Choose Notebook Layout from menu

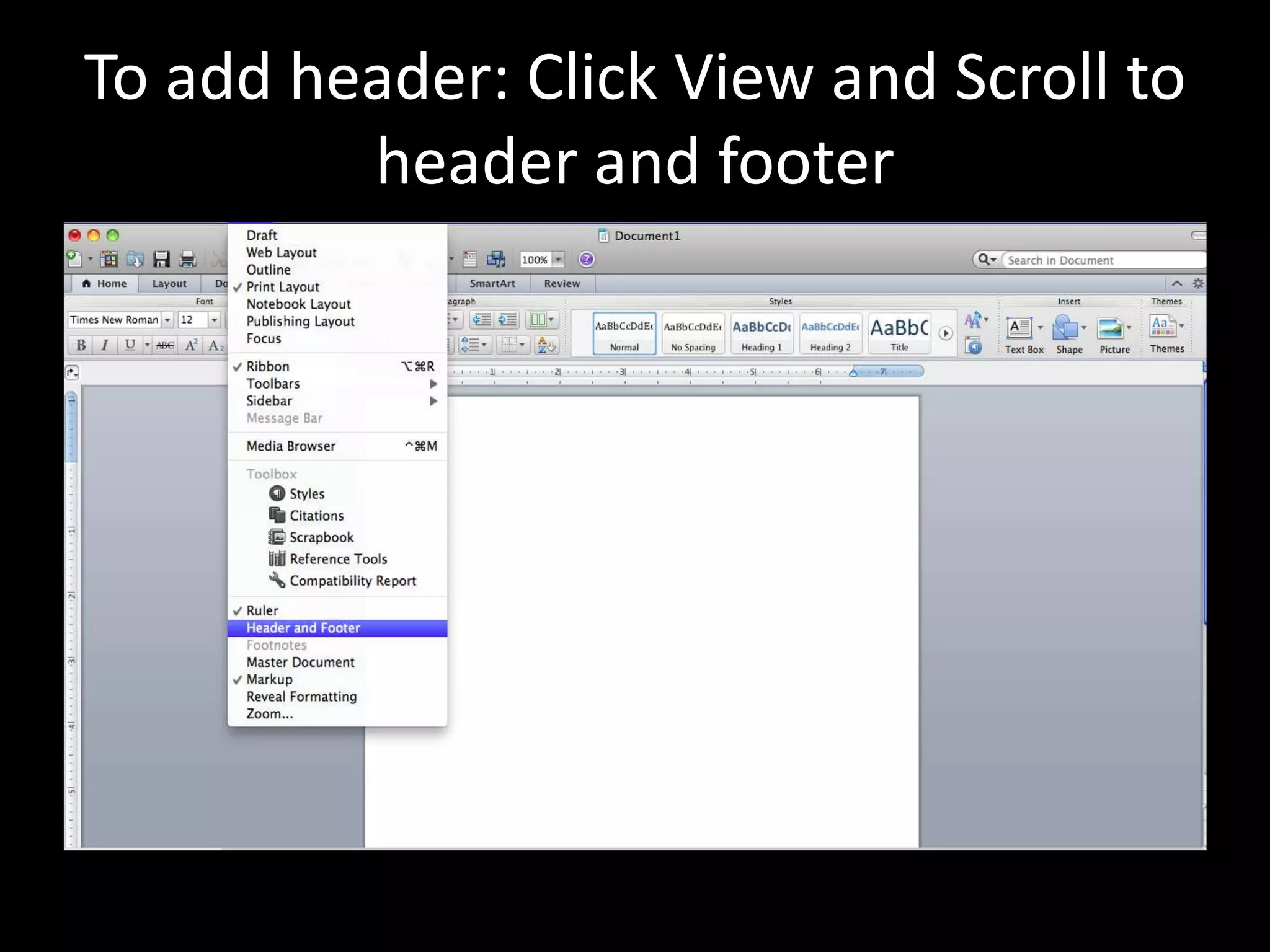[337, 304]
